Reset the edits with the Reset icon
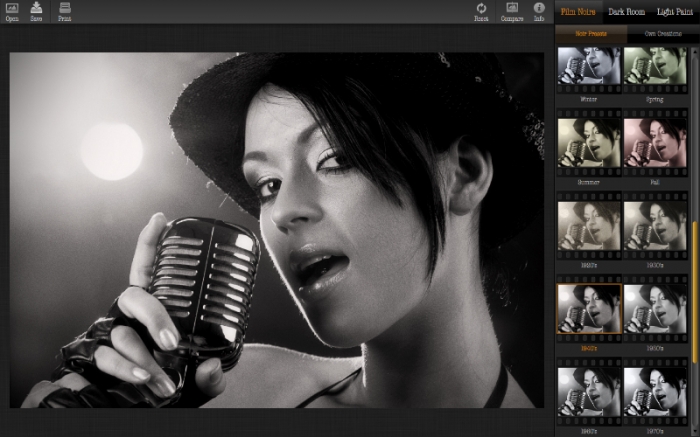 pyautogui.click(x=481, y=12)
